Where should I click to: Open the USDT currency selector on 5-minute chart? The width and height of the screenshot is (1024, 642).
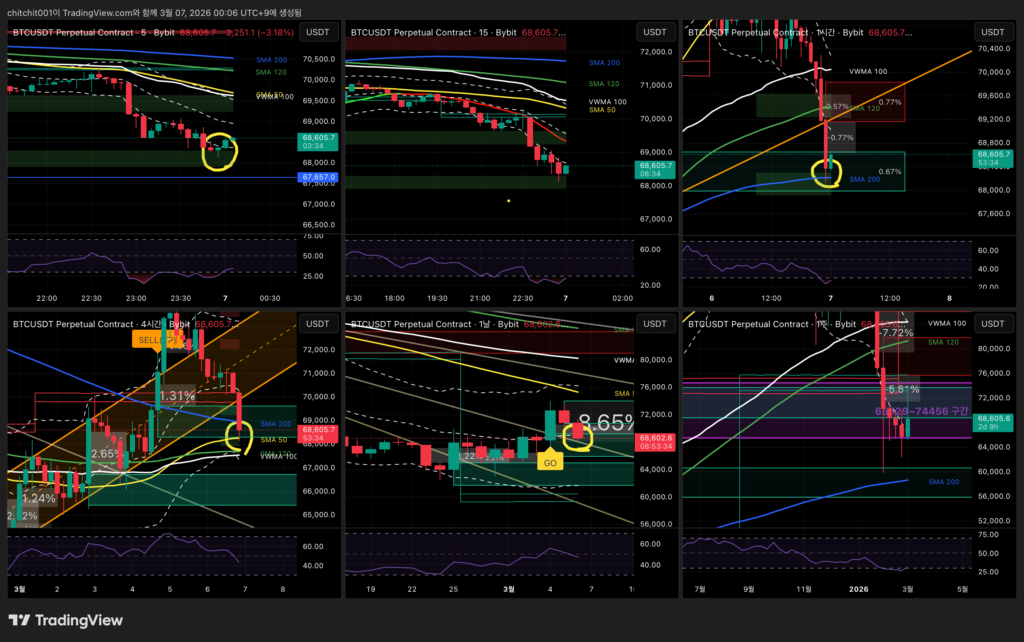[318, 32]
